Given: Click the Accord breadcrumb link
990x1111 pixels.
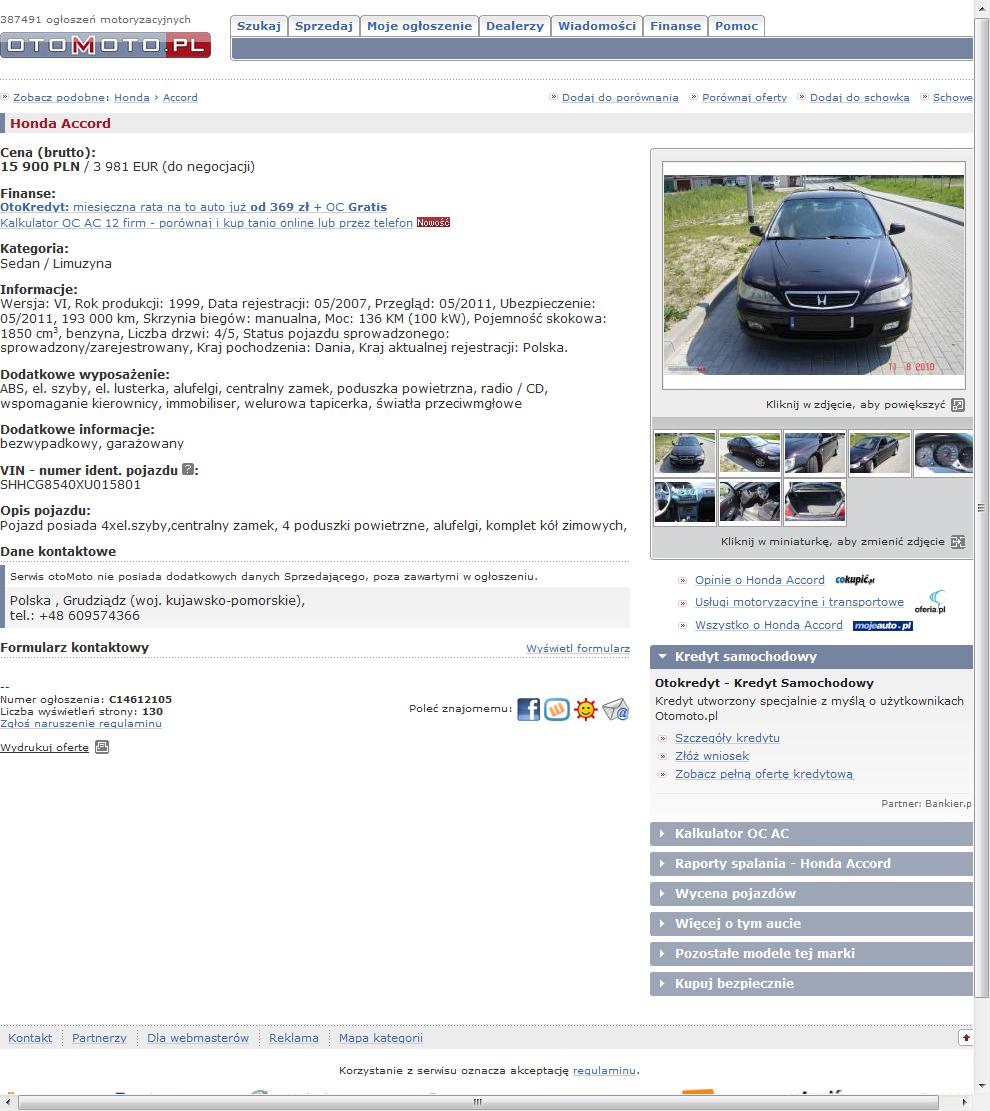Looking at the screenshot, I should 180,98.
